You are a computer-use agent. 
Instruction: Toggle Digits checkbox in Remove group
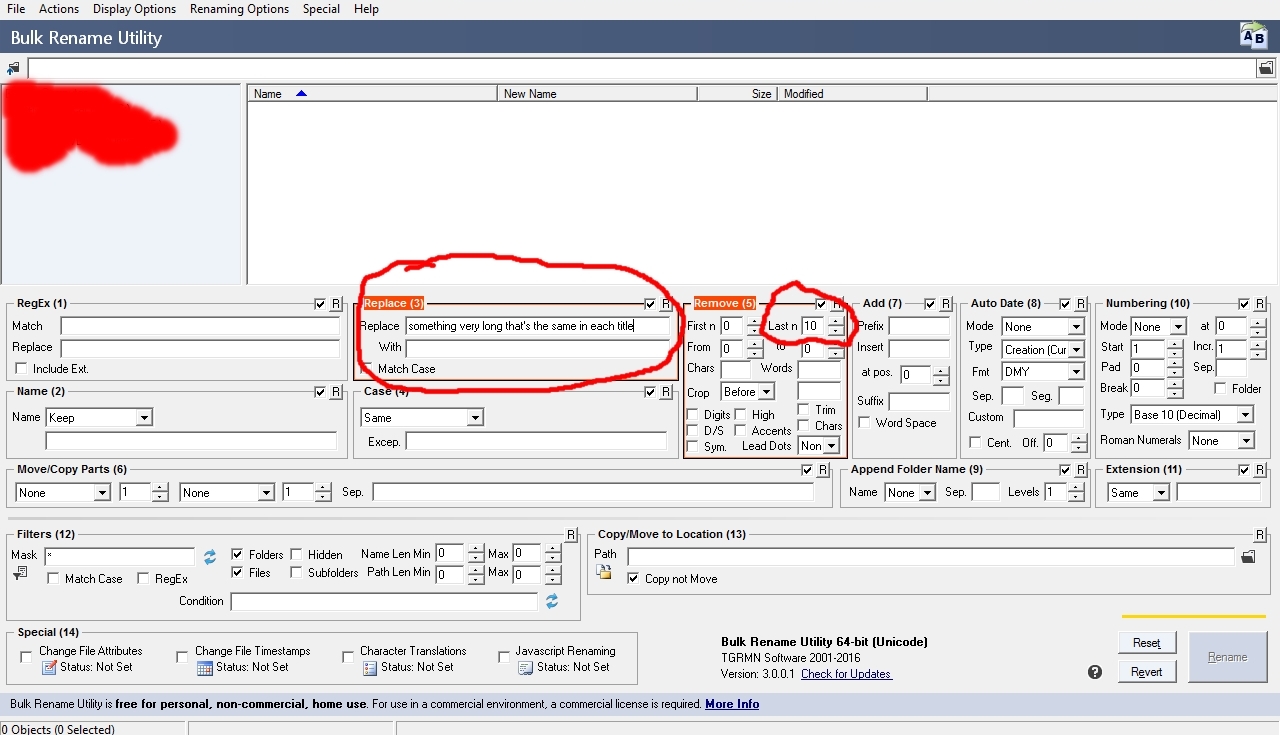[x=693, y=415]
